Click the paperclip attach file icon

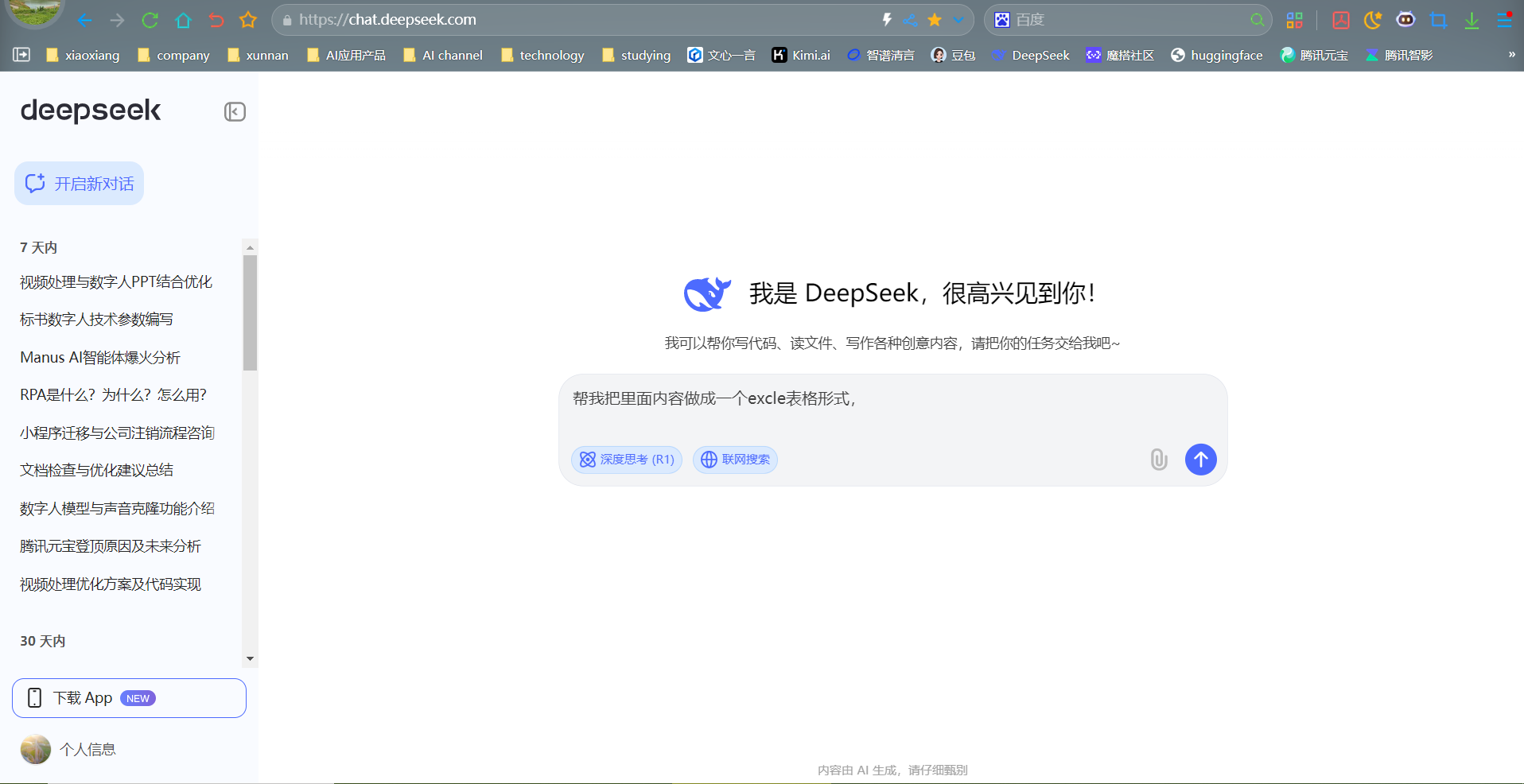[x=1159, y=460]
